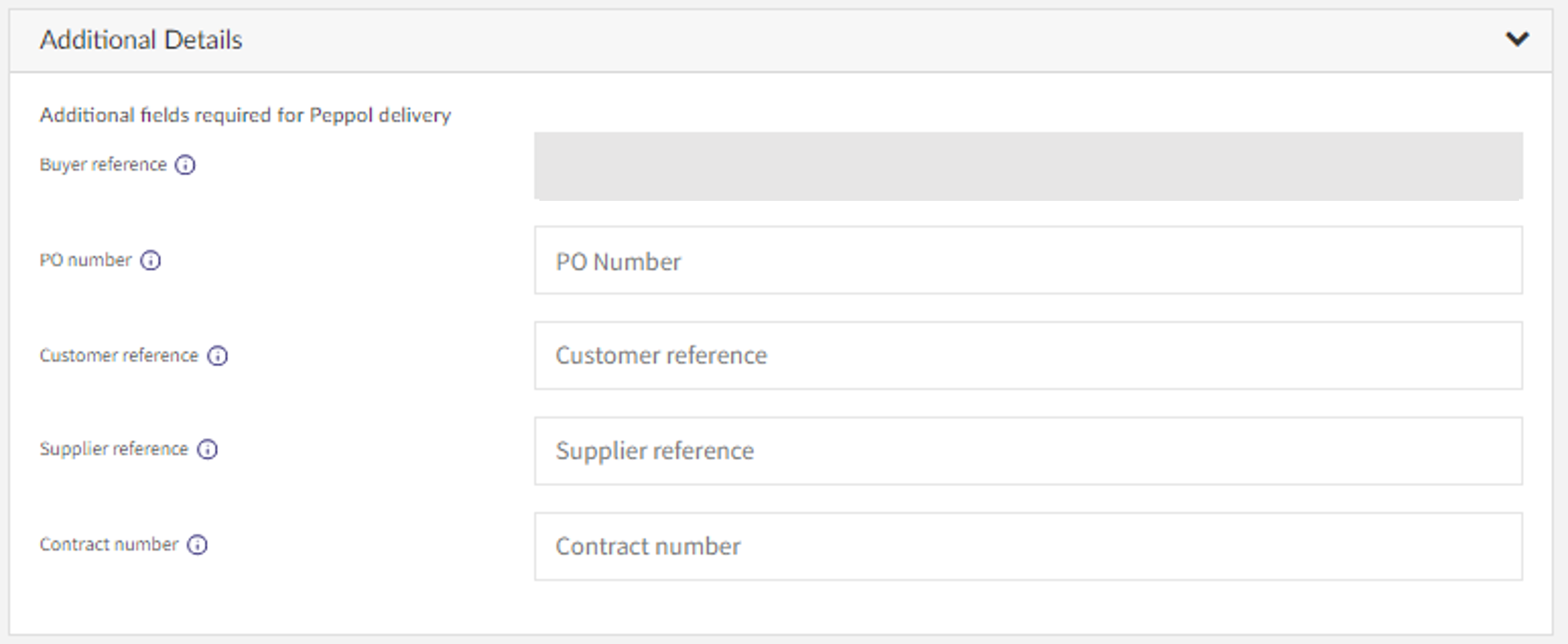Collapse Additional Details using chevron arrow
Viewport: 1568px width, 644px height.
[x=1517, y=40]
